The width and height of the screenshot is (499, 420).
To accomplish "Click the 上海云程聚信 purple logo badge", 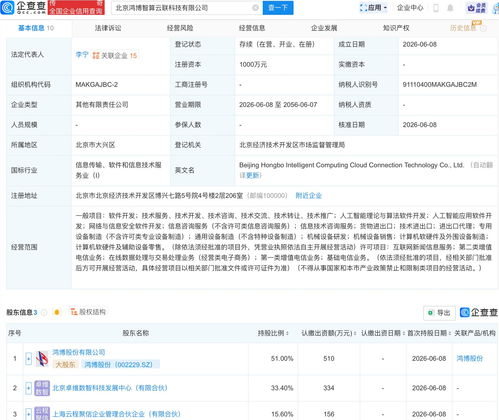I will (x=42, y=413).
